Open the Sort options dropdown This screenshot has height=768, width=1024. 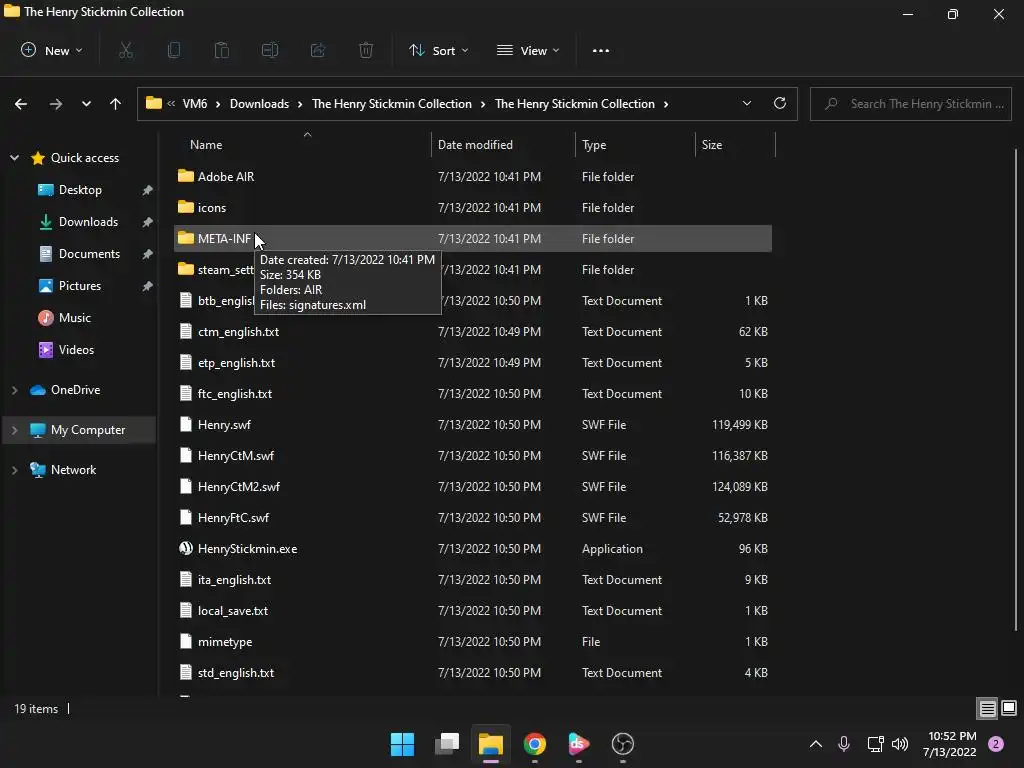(439, 50)
